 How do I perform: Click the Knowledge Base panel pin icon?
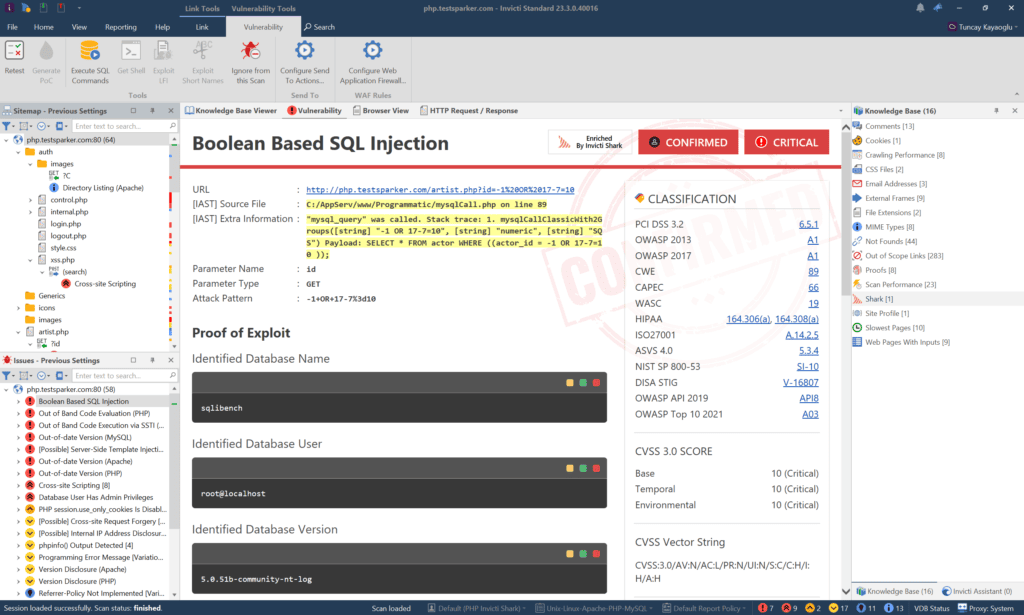pos(996,111)
